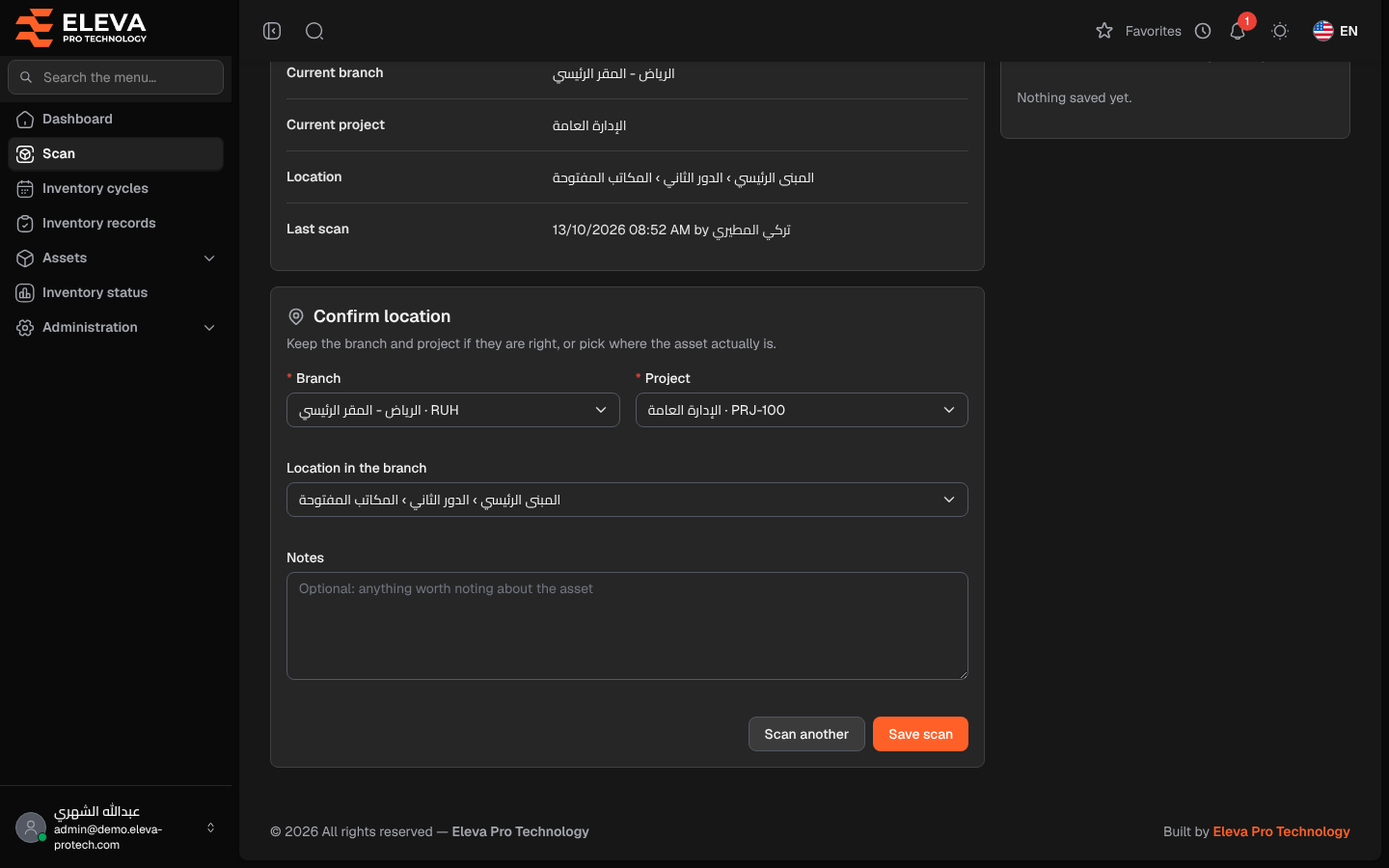Viewport: 1389px width, 868px height.
Task: Click the Favorites star icon
Action: (1104, 31)
